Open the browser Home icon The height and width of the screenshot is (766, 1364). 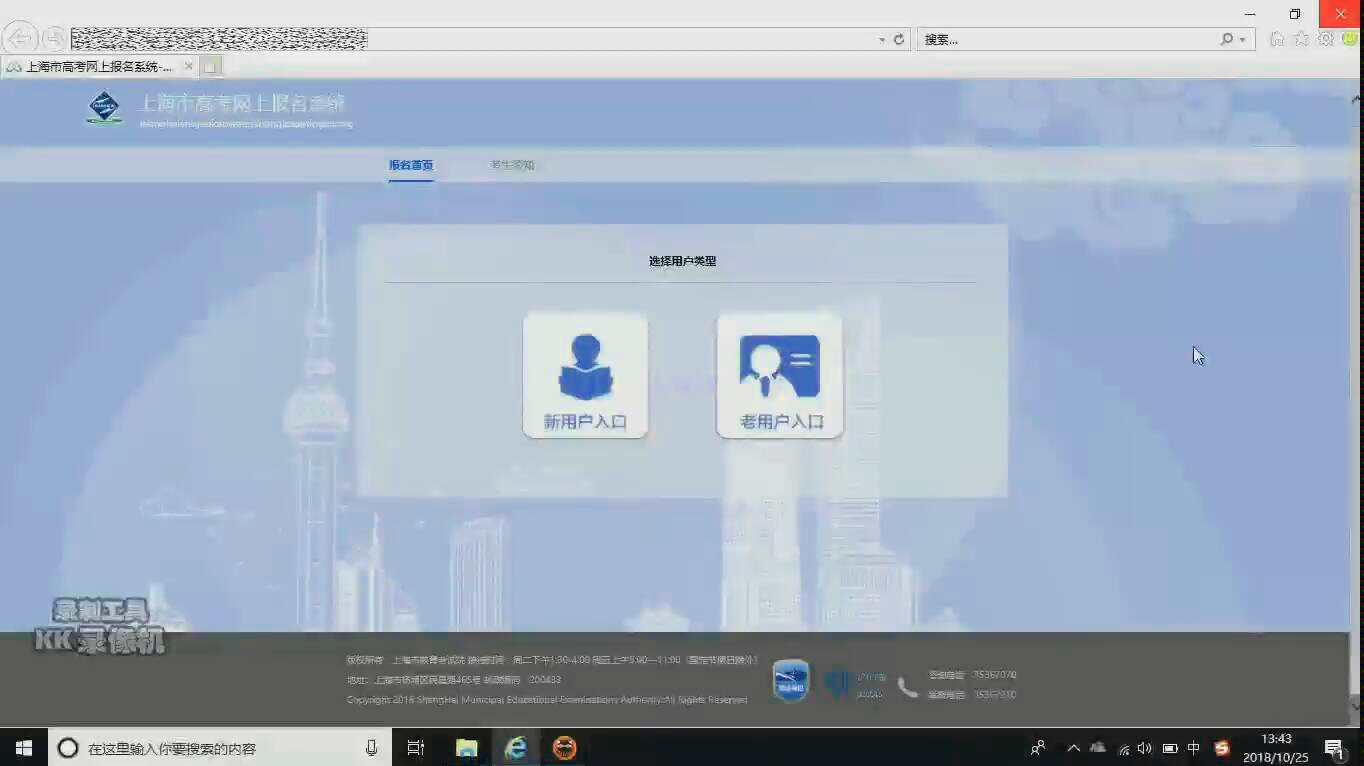(x=1277, y=39)
